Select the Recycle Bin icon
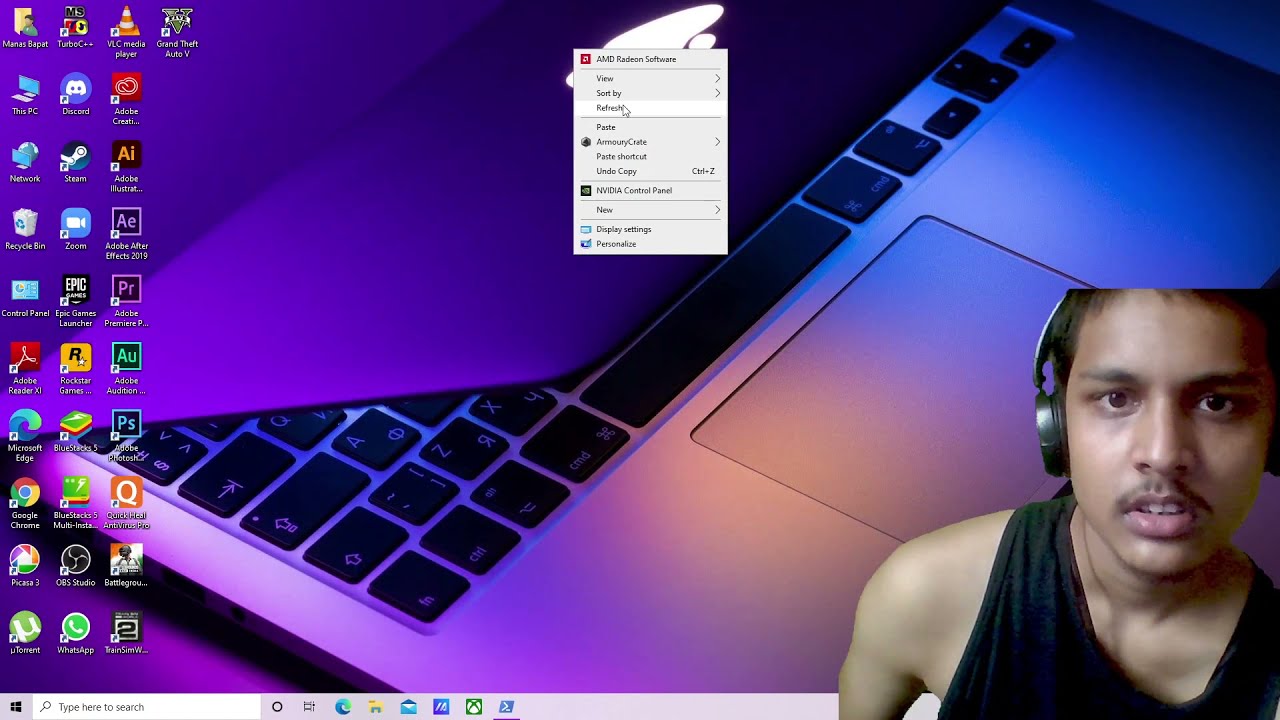The height and width of the screenshot is (720, 1280). point(25,230)
